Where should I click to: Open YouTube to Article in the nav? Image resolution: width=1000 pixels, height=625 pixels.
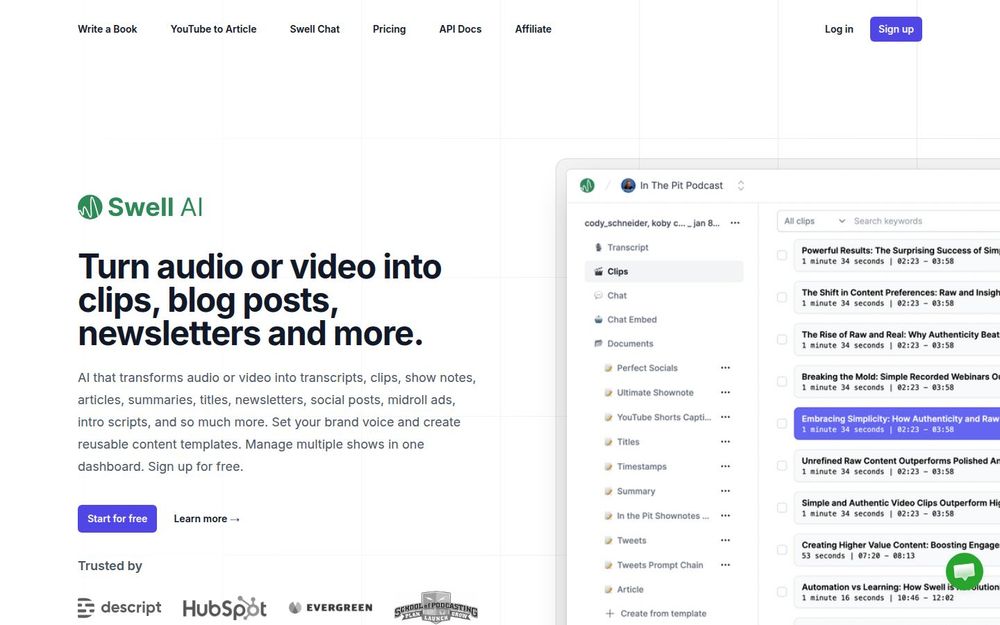pos(213,29)
